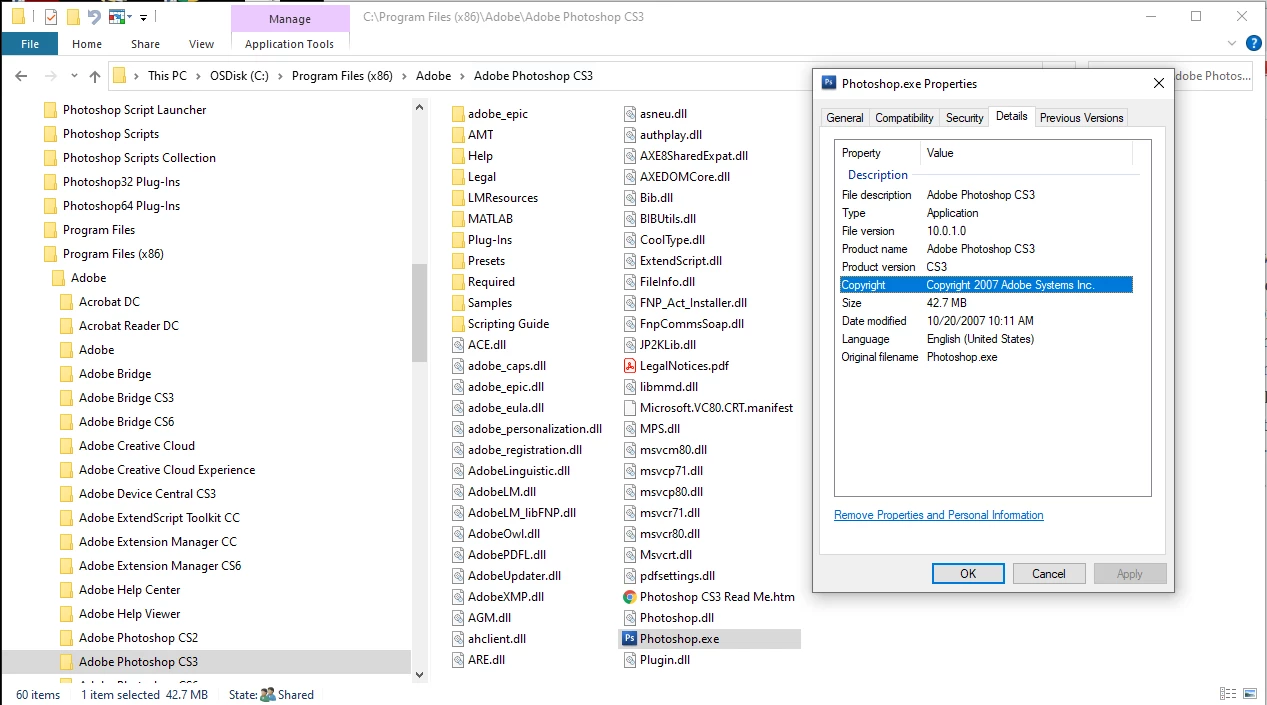Viewport: 1267px width, 705px height.
Task: Open the File ribbon tab
Action: click(x=30, y=44)
